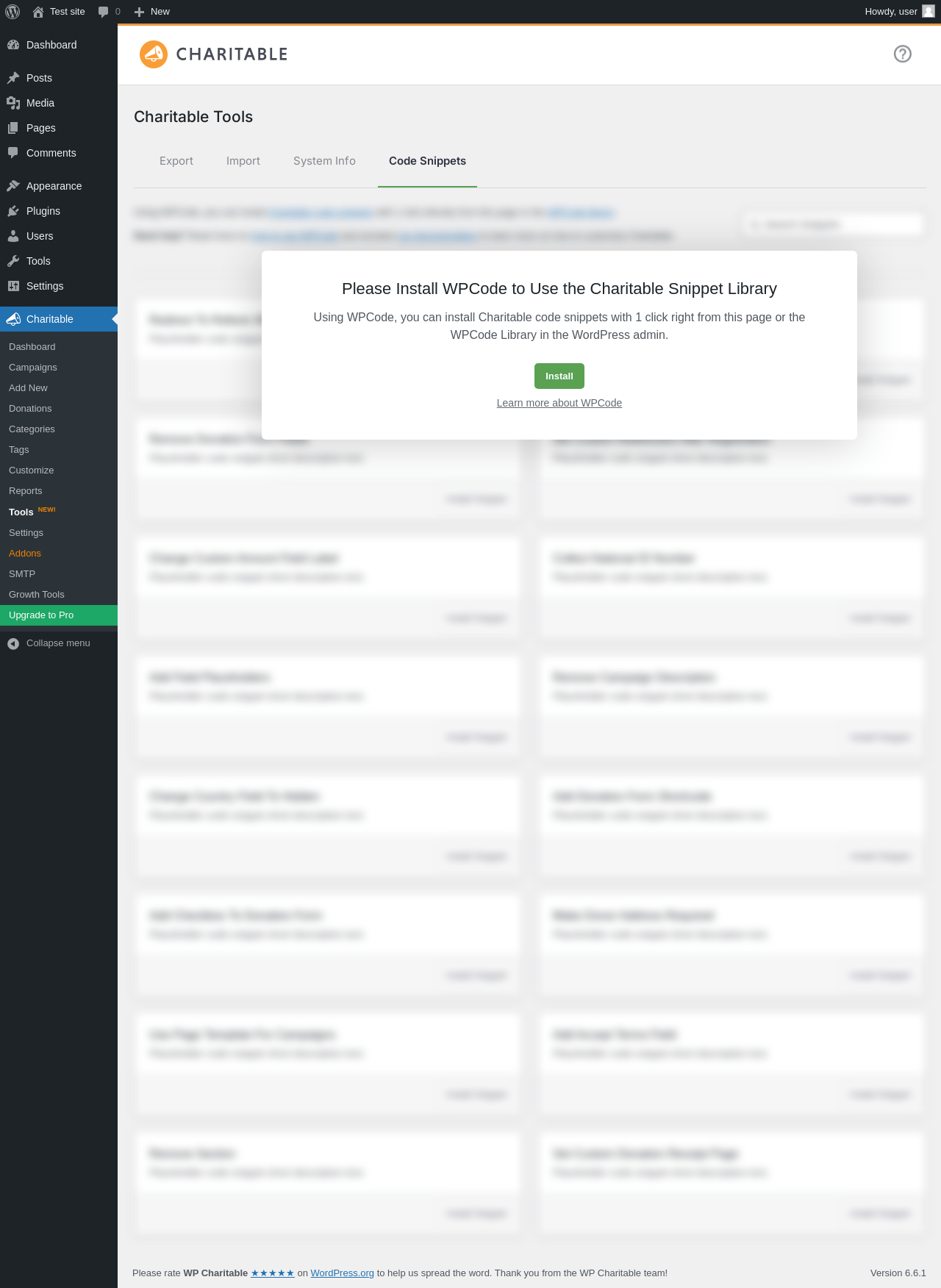This screenshot has width=941, height=1288.
Task: Open the WordPress.org rating link
Action: pyautogui.click(x=342, y=1273)
